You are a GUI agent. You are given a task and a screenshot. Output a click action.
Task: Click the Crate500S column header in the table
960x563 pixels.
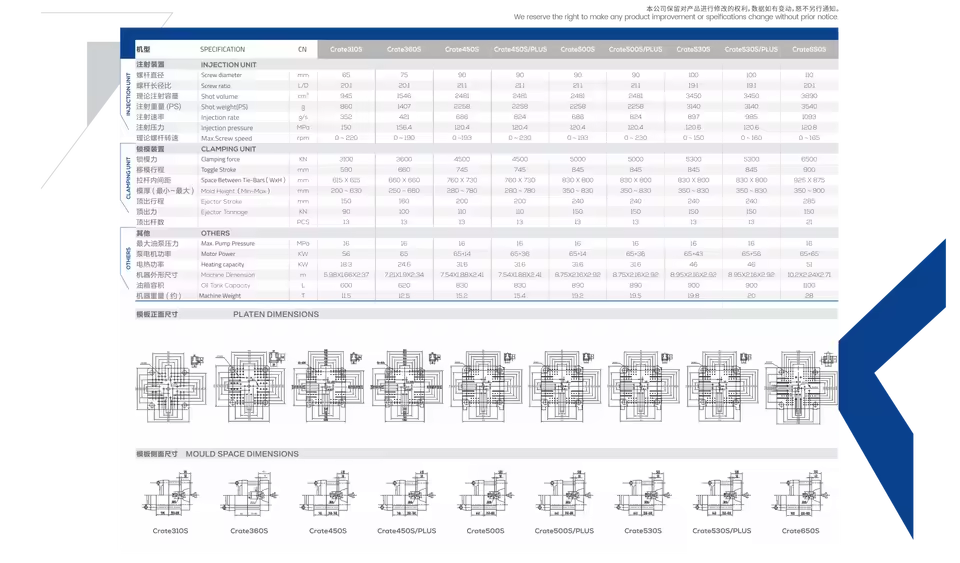click(x=577, y=50)
